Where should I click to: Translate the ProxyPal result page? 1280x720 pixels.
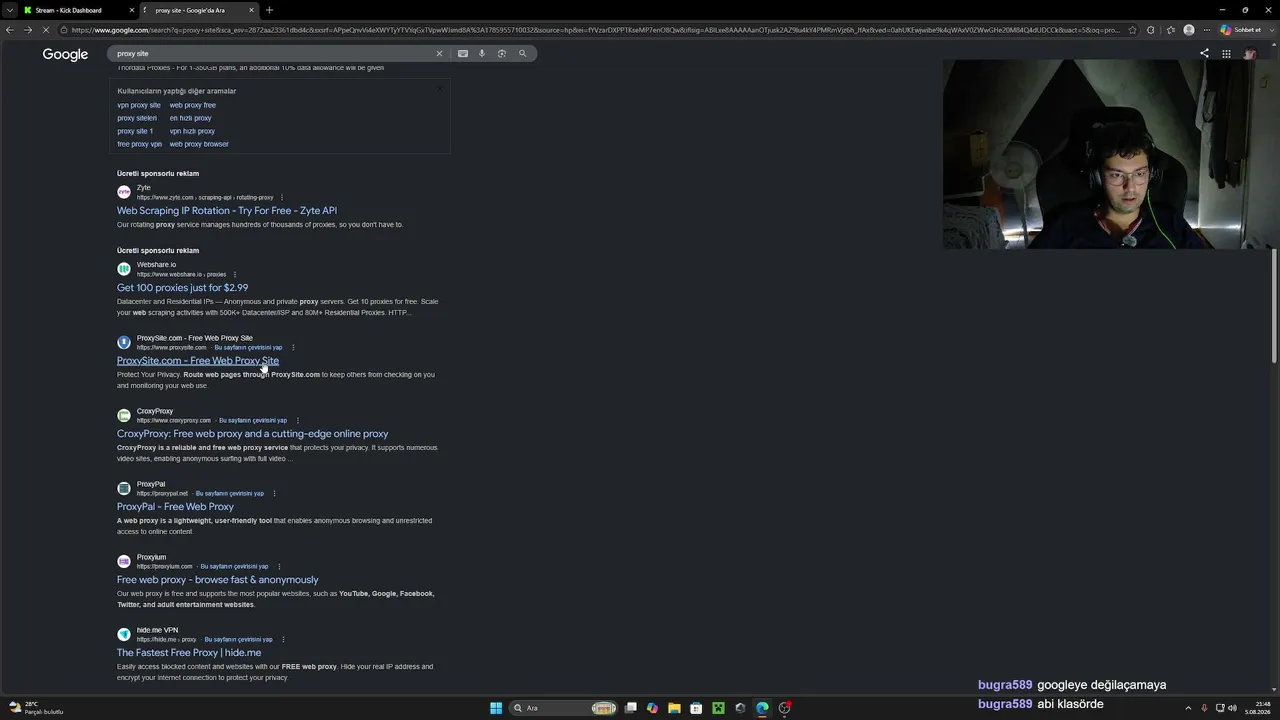(230, 493)
